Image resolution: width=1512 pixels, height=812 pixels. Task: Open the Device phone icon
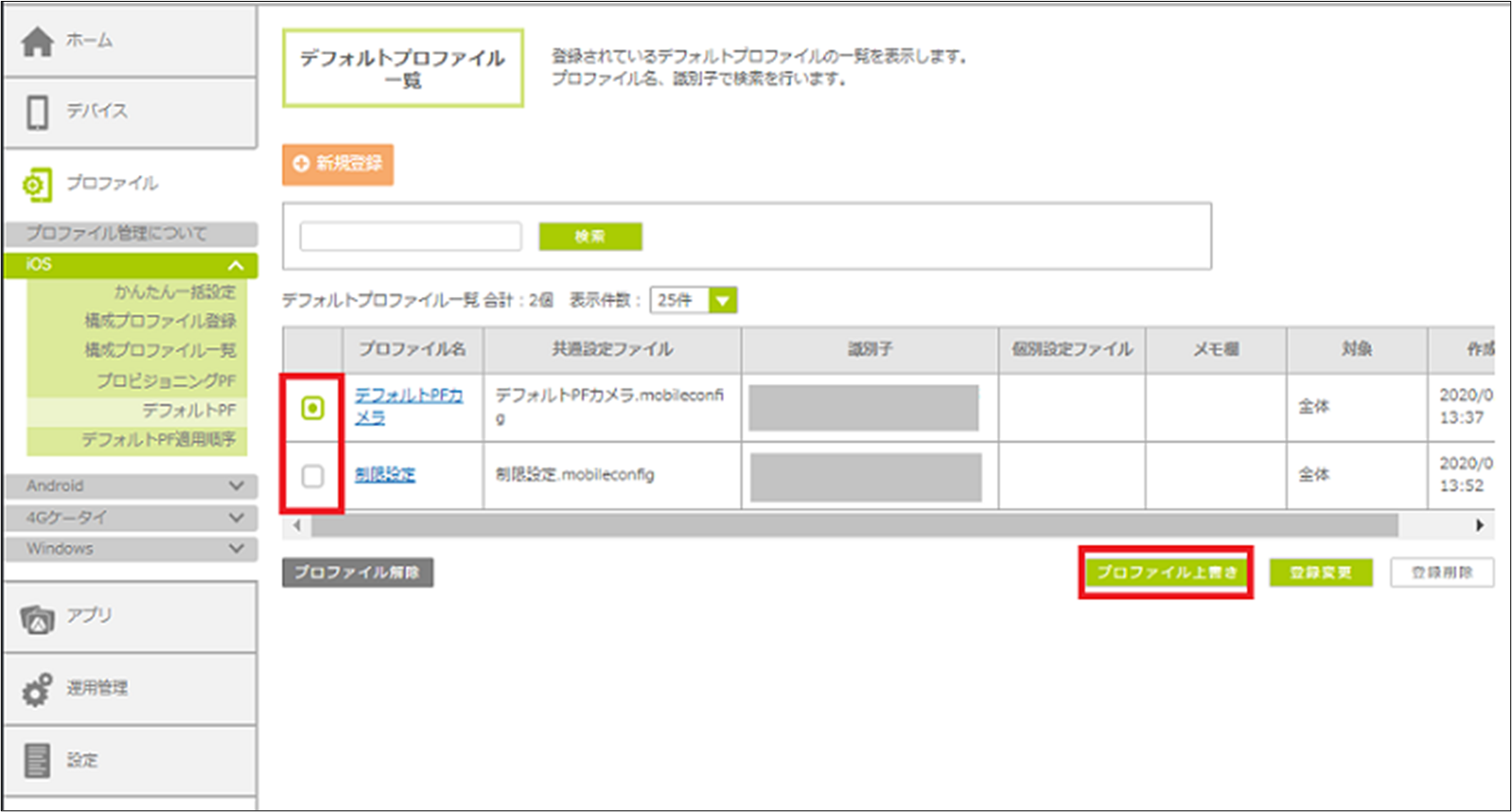pyautogui.click(x=38, y=112)
